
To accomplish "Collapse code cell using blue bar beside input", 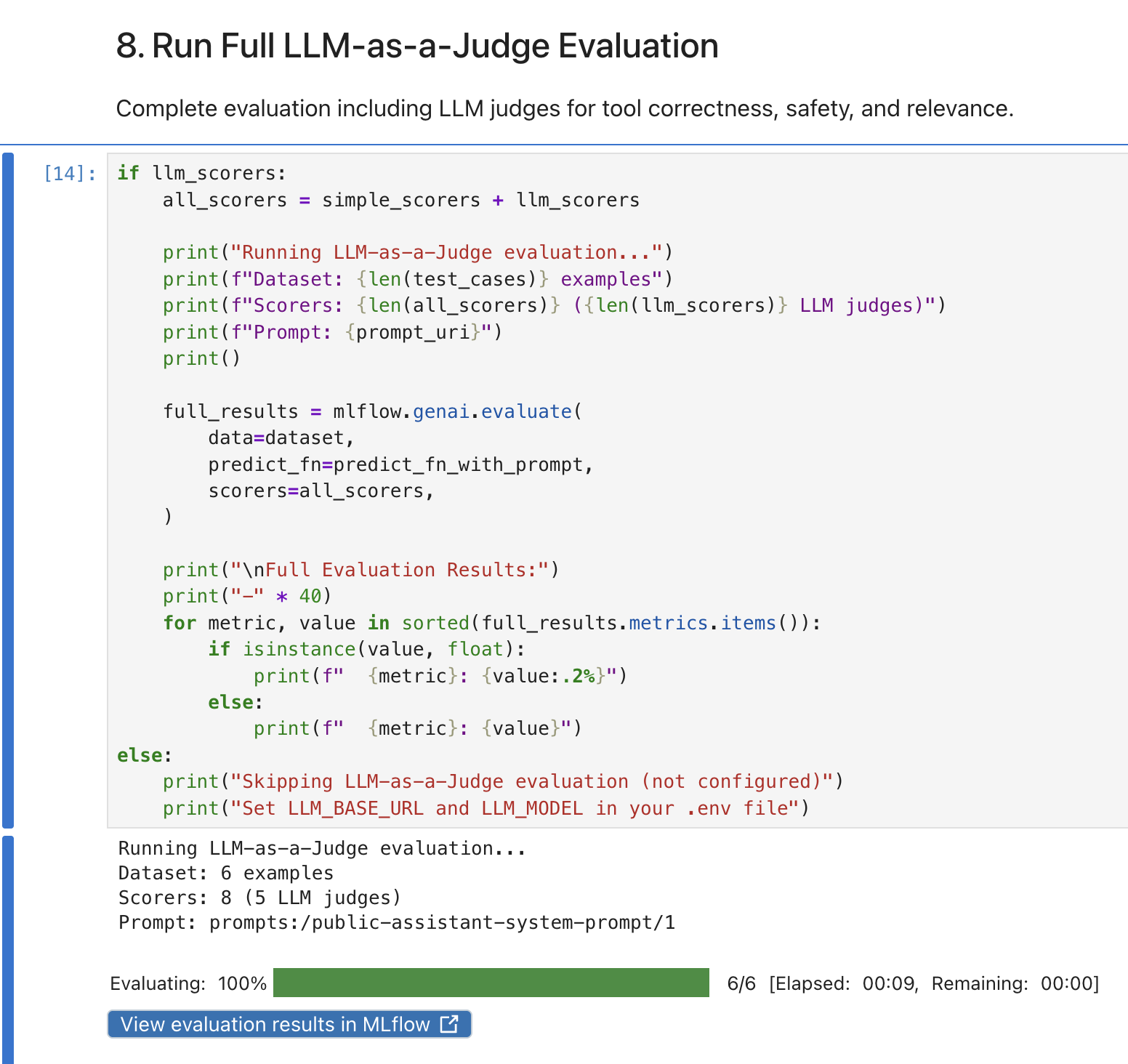I will (8, 490).
